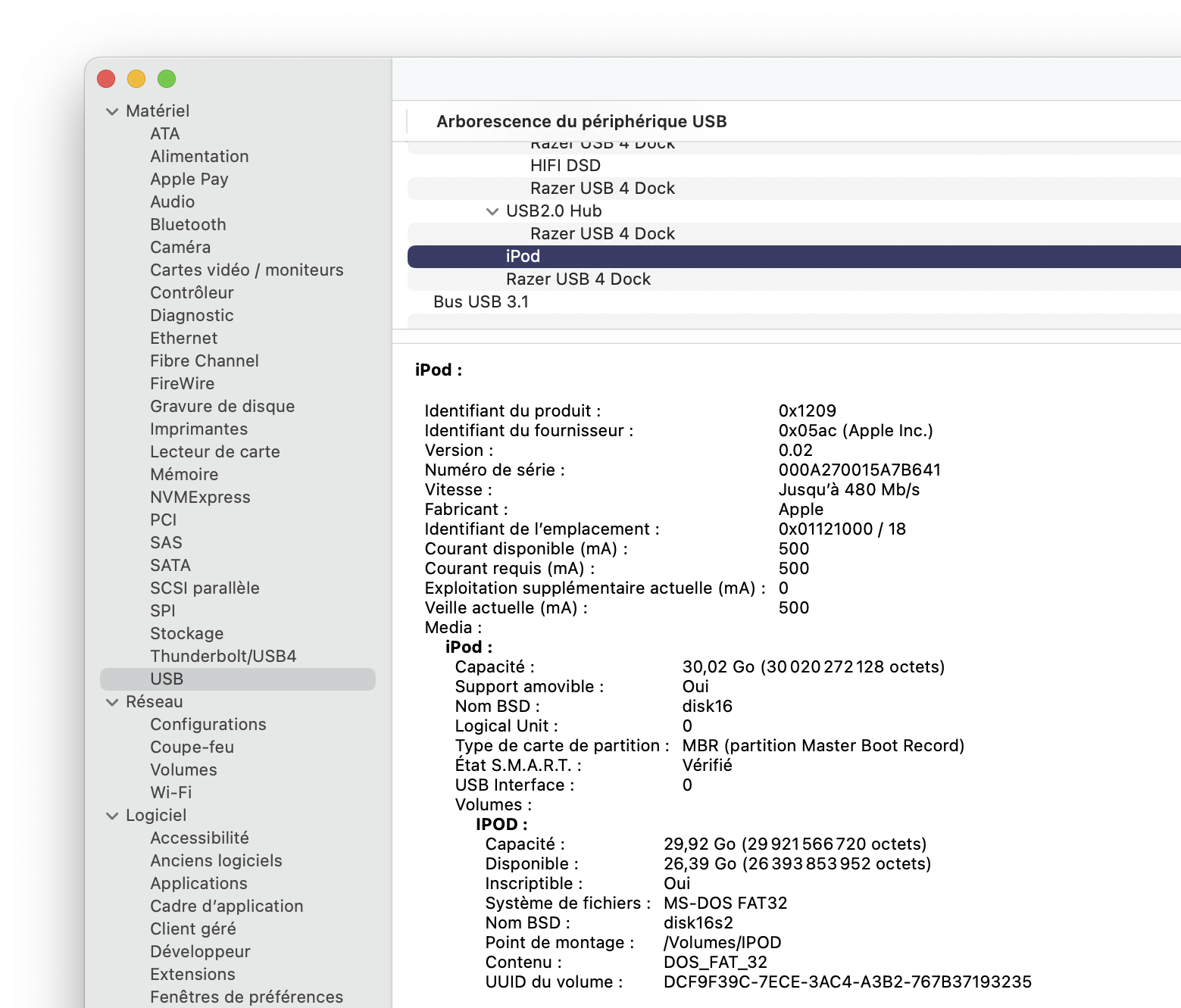
Task: Open the SPI category
Action: [162, 611]
